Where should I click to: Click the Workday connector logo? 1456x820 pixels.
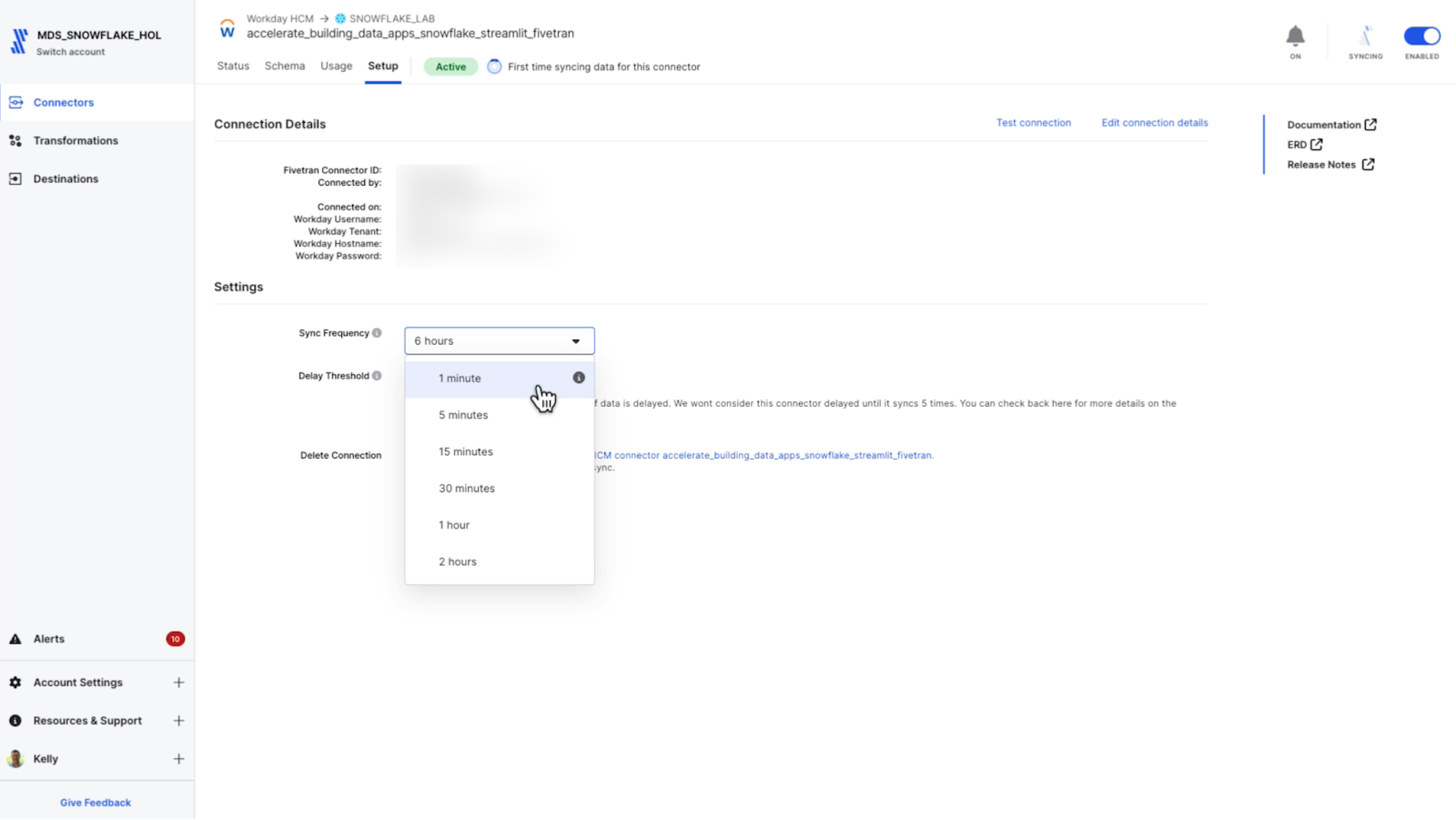pos(227,28)
